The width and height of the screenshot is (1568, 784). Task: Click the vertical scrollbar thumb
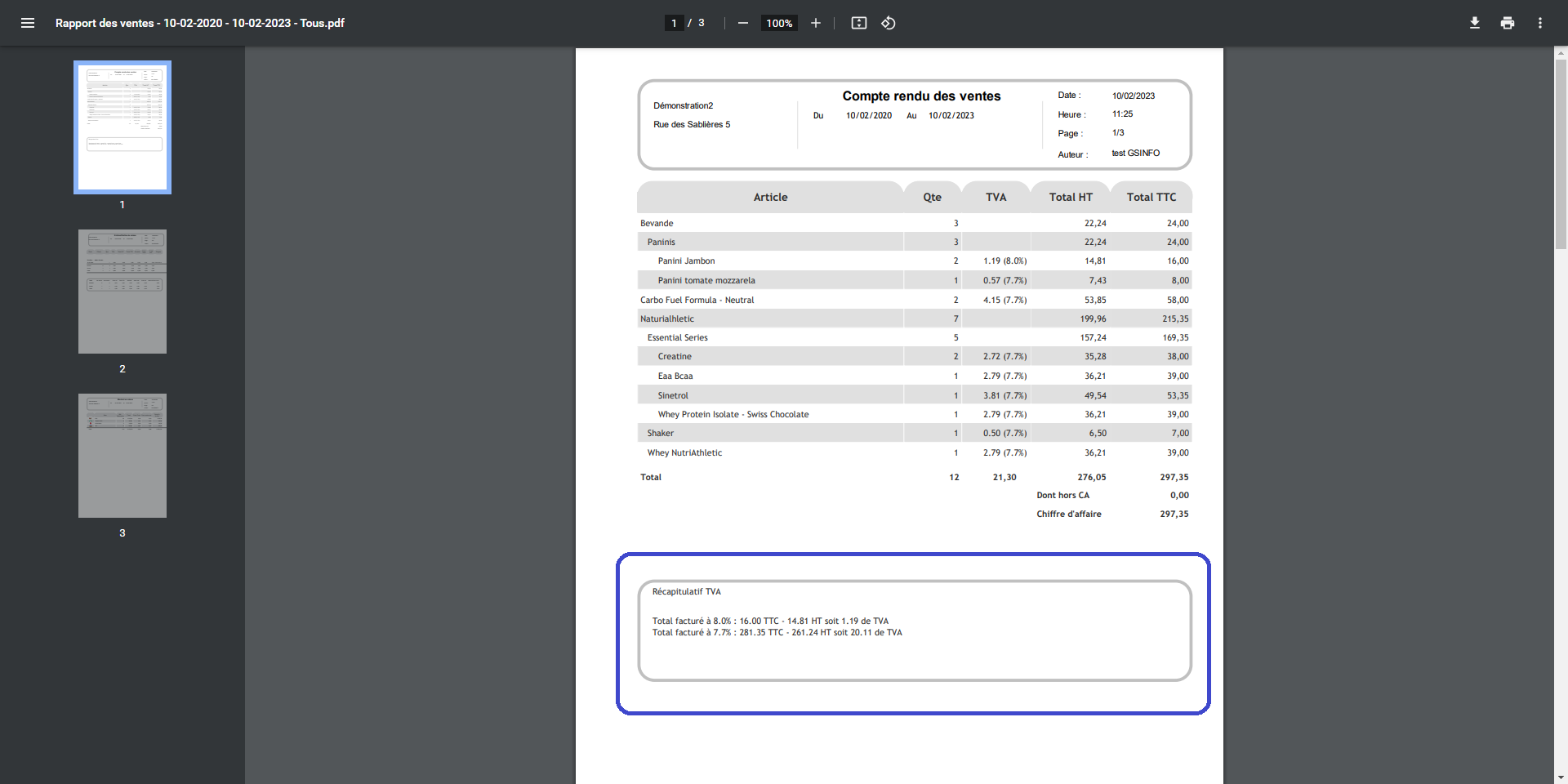pyautogui.click(x=1561, y=155)
